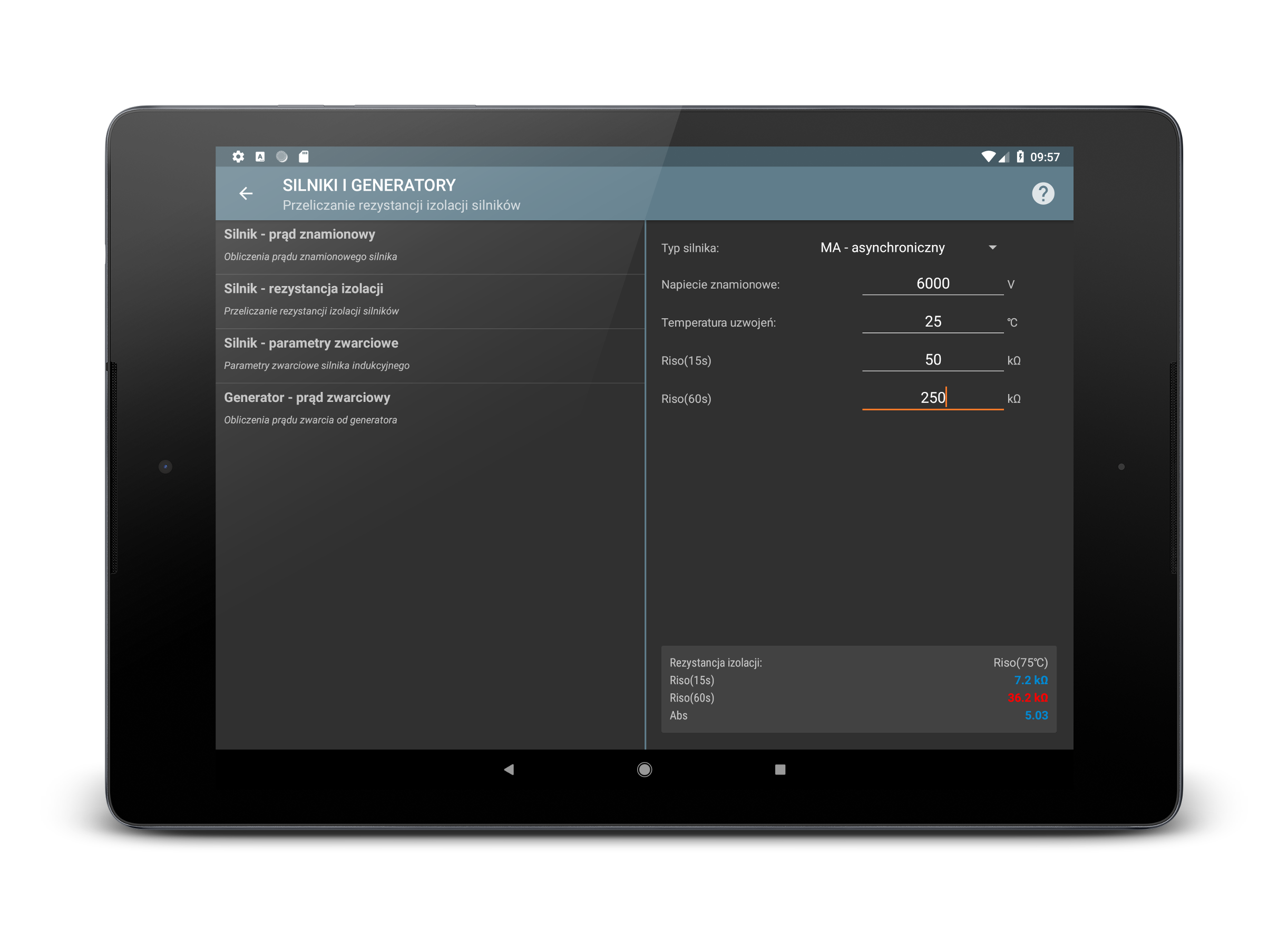Open 'Silnik - prąd znamionowy' list item
This screenshot has height=935, width=1288.
[x=430, y=247]
